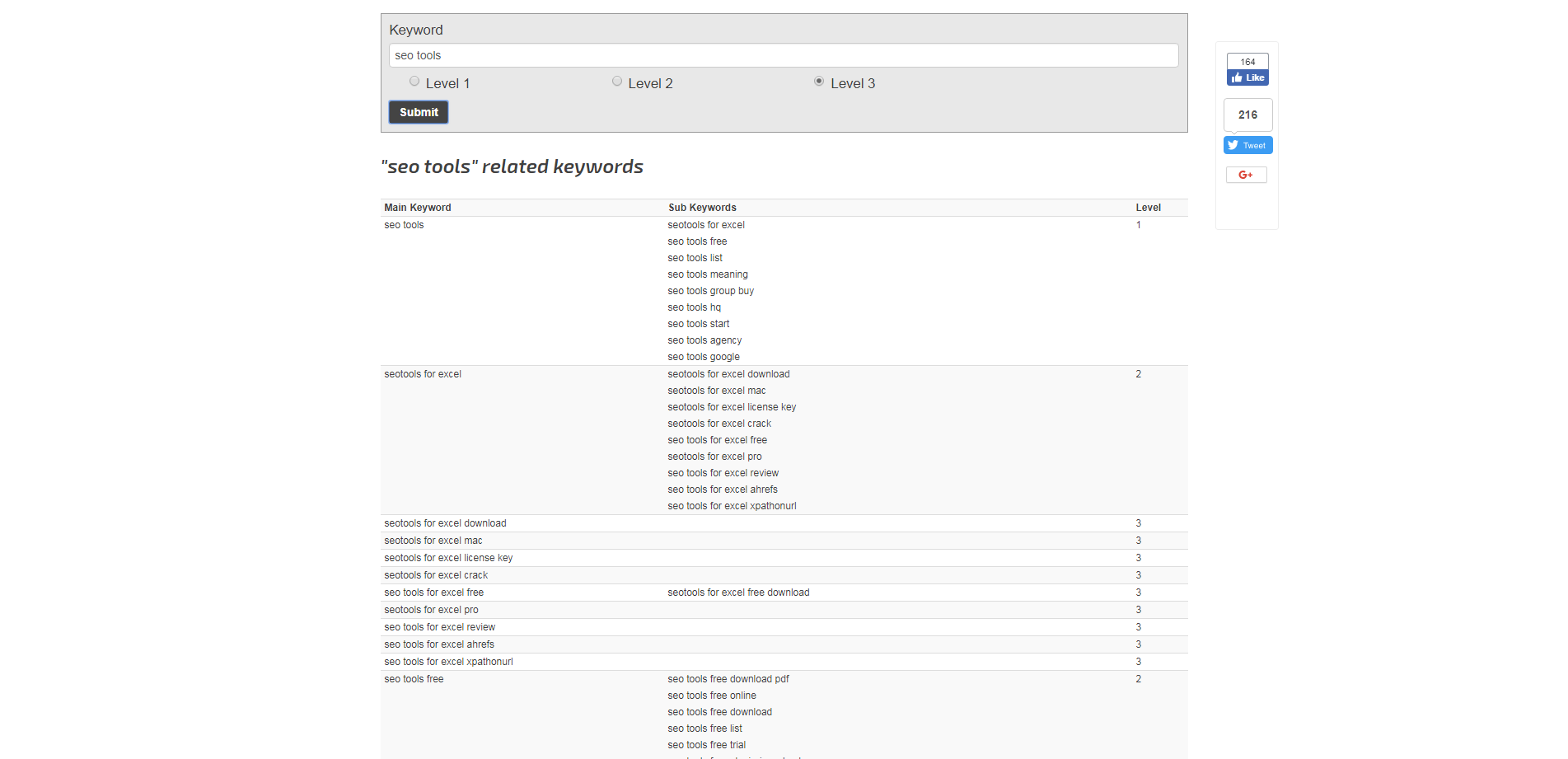The height and width of the screenshot is (759, 1568).
Task: Click sub keyword 'seo tools free trial'
Action: pyautogui.click(x=706, y=745)
